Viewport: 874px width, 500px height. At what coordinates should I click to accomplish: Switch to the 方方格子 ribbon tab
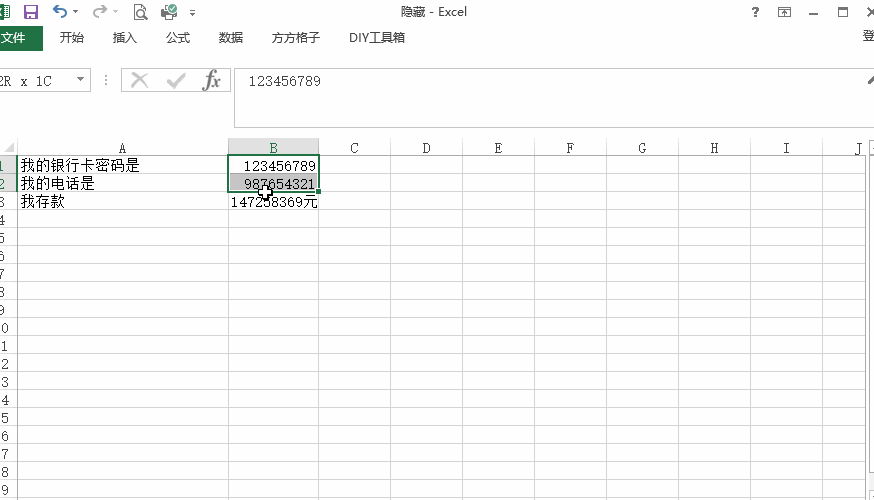295,38
